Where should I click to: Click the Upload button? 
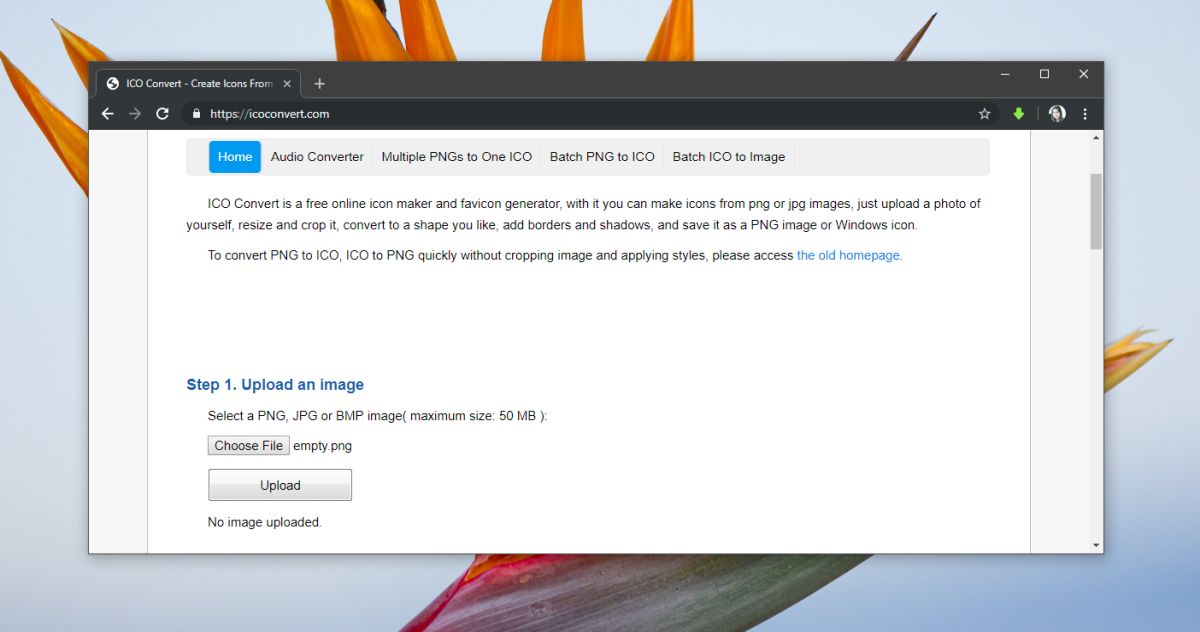pos(279,485)
